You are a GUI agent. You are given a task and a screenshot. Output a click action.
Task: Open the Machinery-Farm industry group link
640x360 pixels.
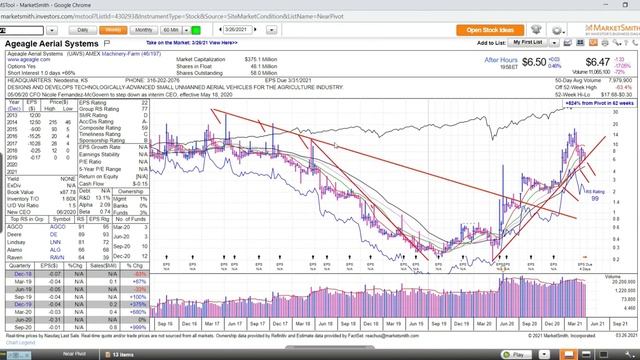[x=131, y=54]
